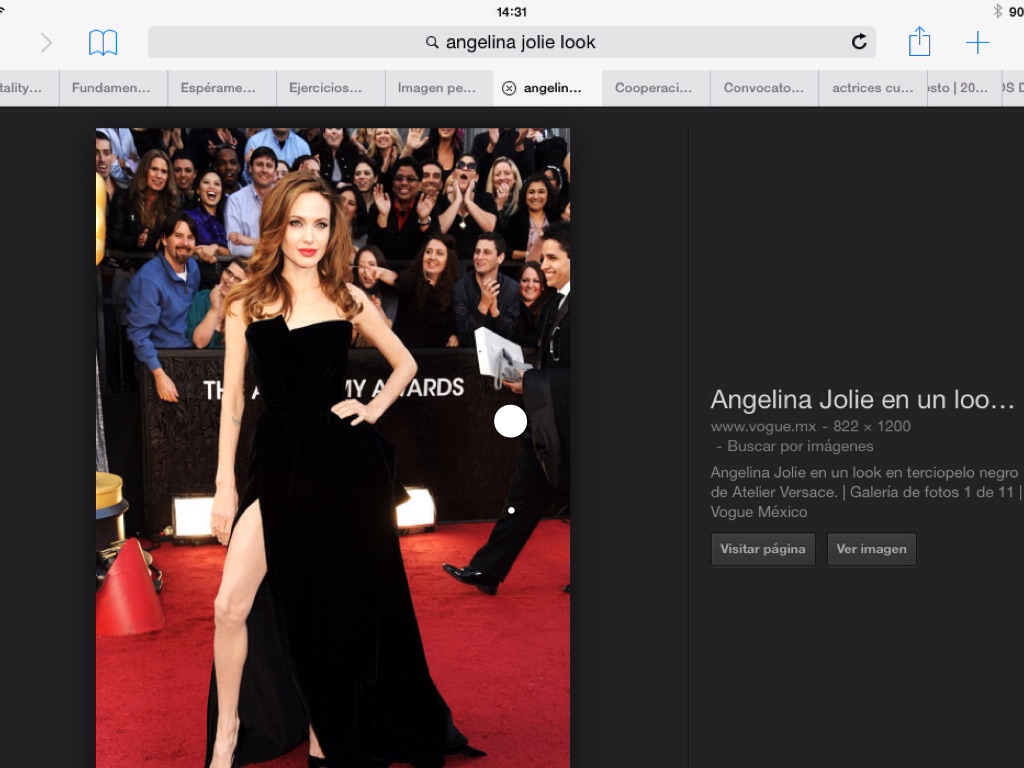Image resolution: width=1024 pixels, height=768 pixels.
Task: Switch to 'actrices cu...' tab
Action: tap(872, 88)
